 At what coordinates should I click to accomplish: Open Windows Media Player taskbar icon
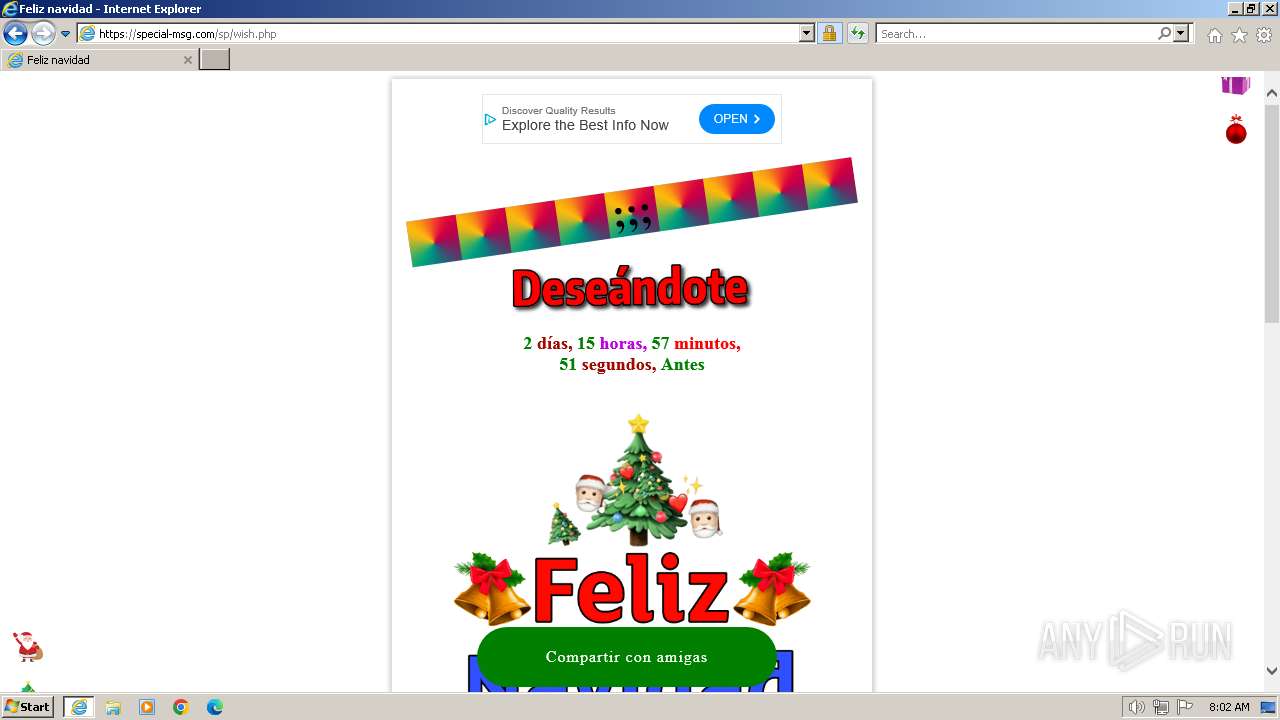147,707
